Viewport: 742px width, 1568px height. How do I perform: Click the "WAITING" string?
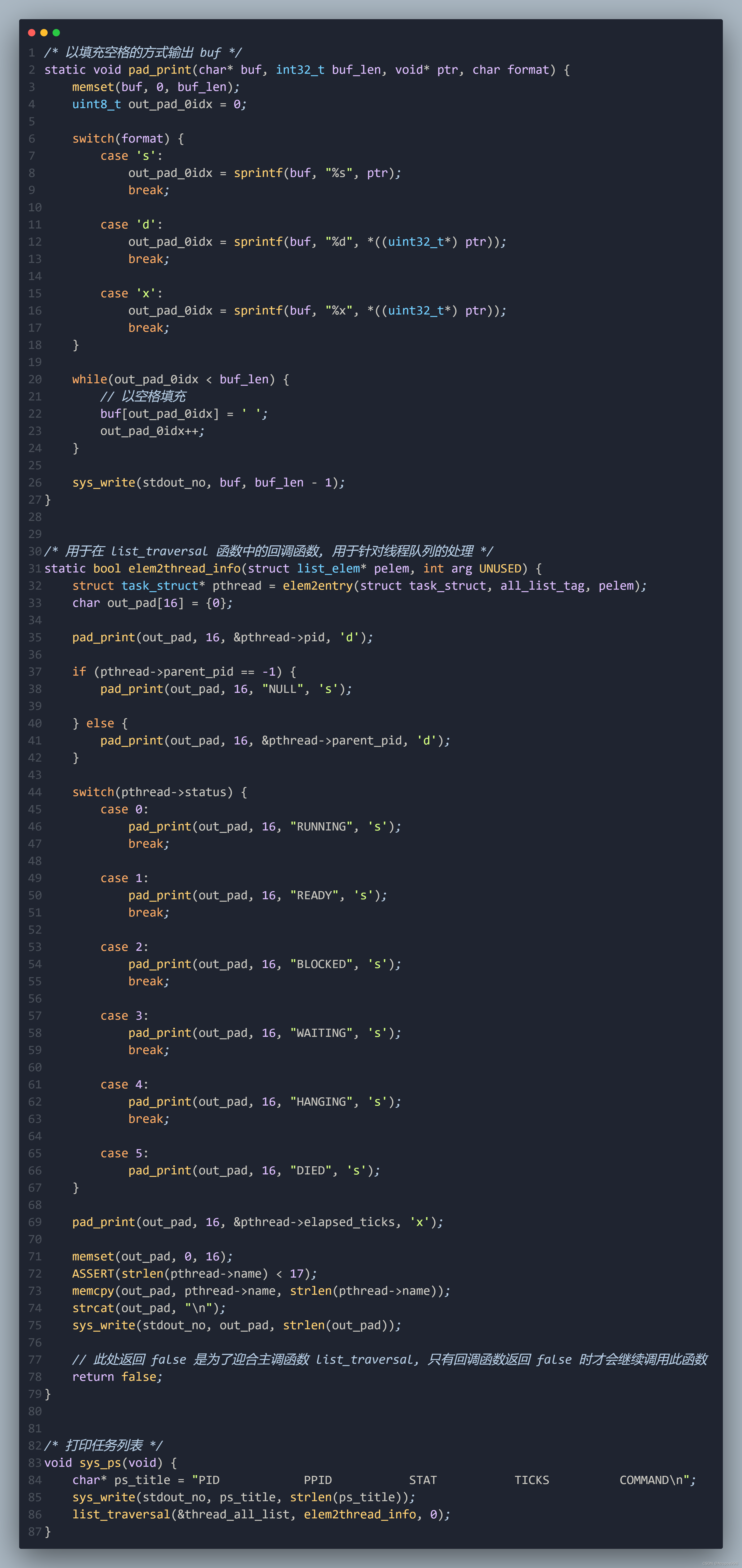pos(321,1033)
